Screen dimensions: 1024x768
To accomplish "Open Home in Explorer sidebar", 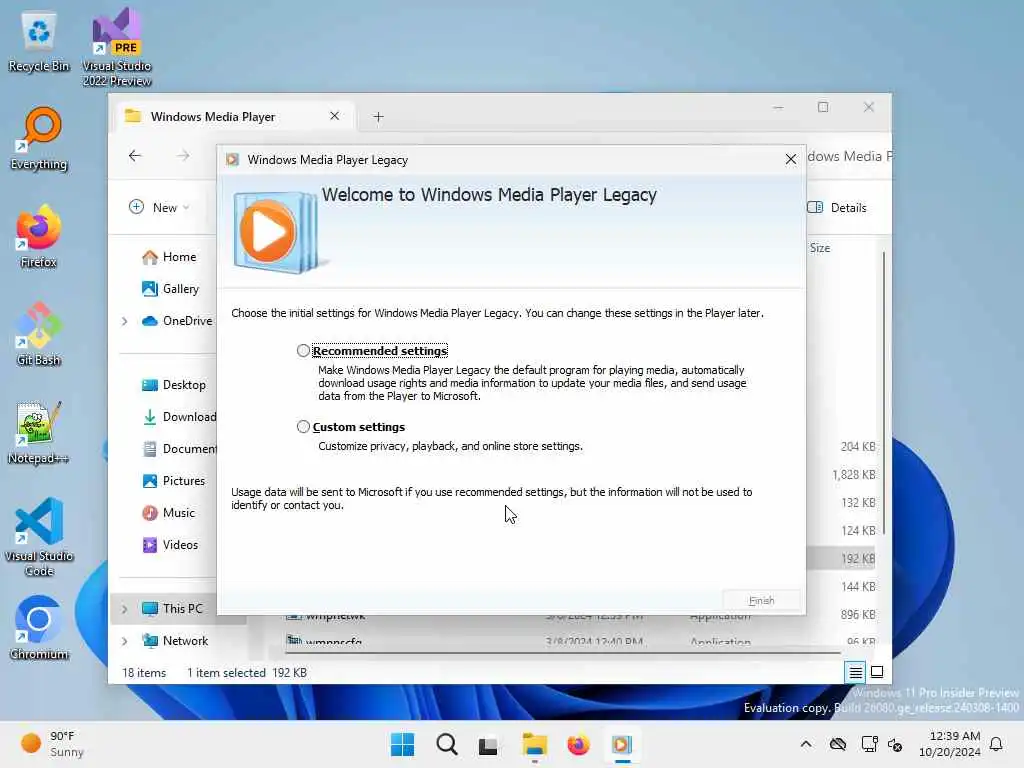I will tap(170, 257).
